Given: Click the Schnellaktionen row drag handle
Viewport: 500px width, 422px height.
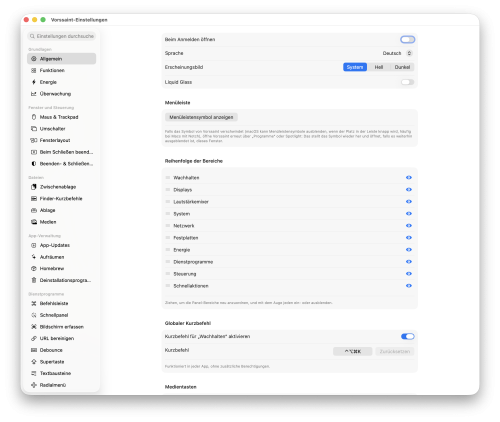Looking at the screenshot, I should tap(168, 286).
